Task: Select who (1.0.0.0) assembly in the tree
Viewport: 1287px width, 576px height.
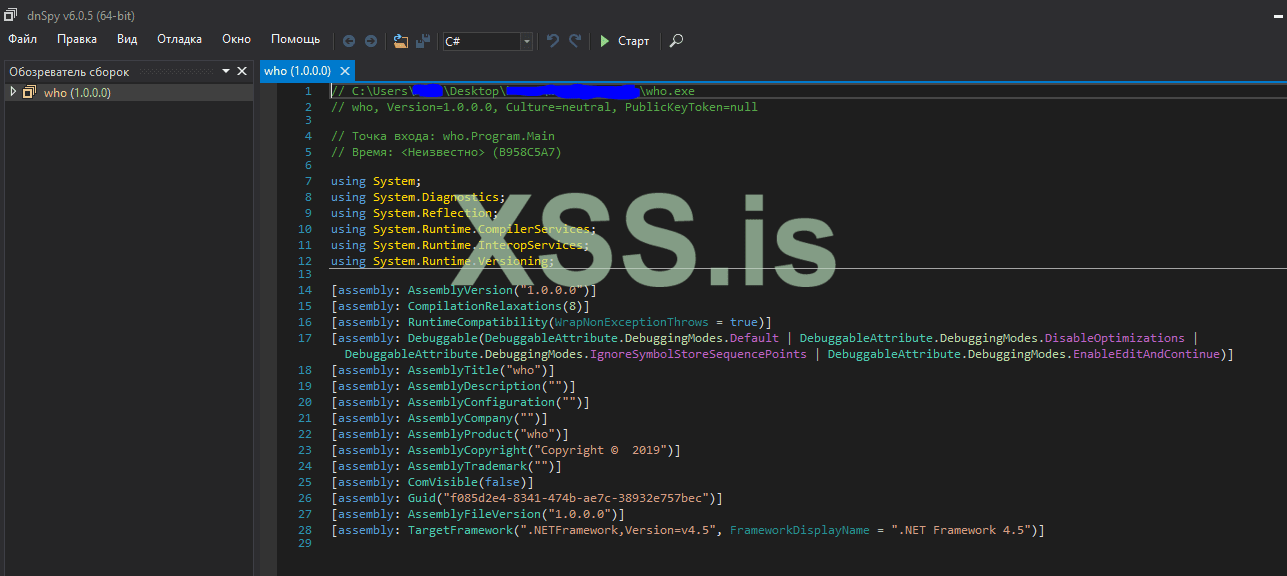Action: click(77, 92)
